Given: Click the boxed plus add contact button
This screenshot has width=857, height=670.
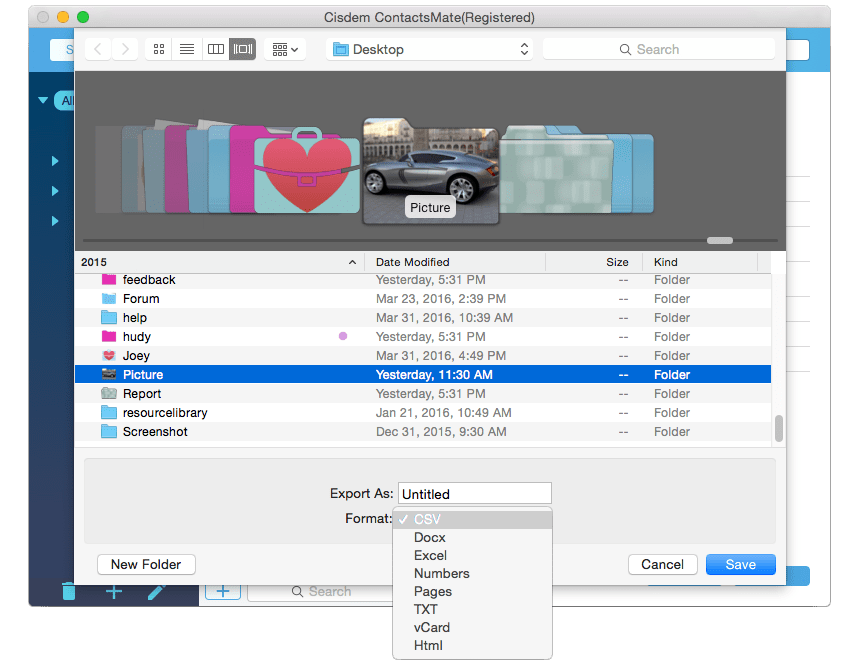Looking at the screenshot, I should (223, 591).
